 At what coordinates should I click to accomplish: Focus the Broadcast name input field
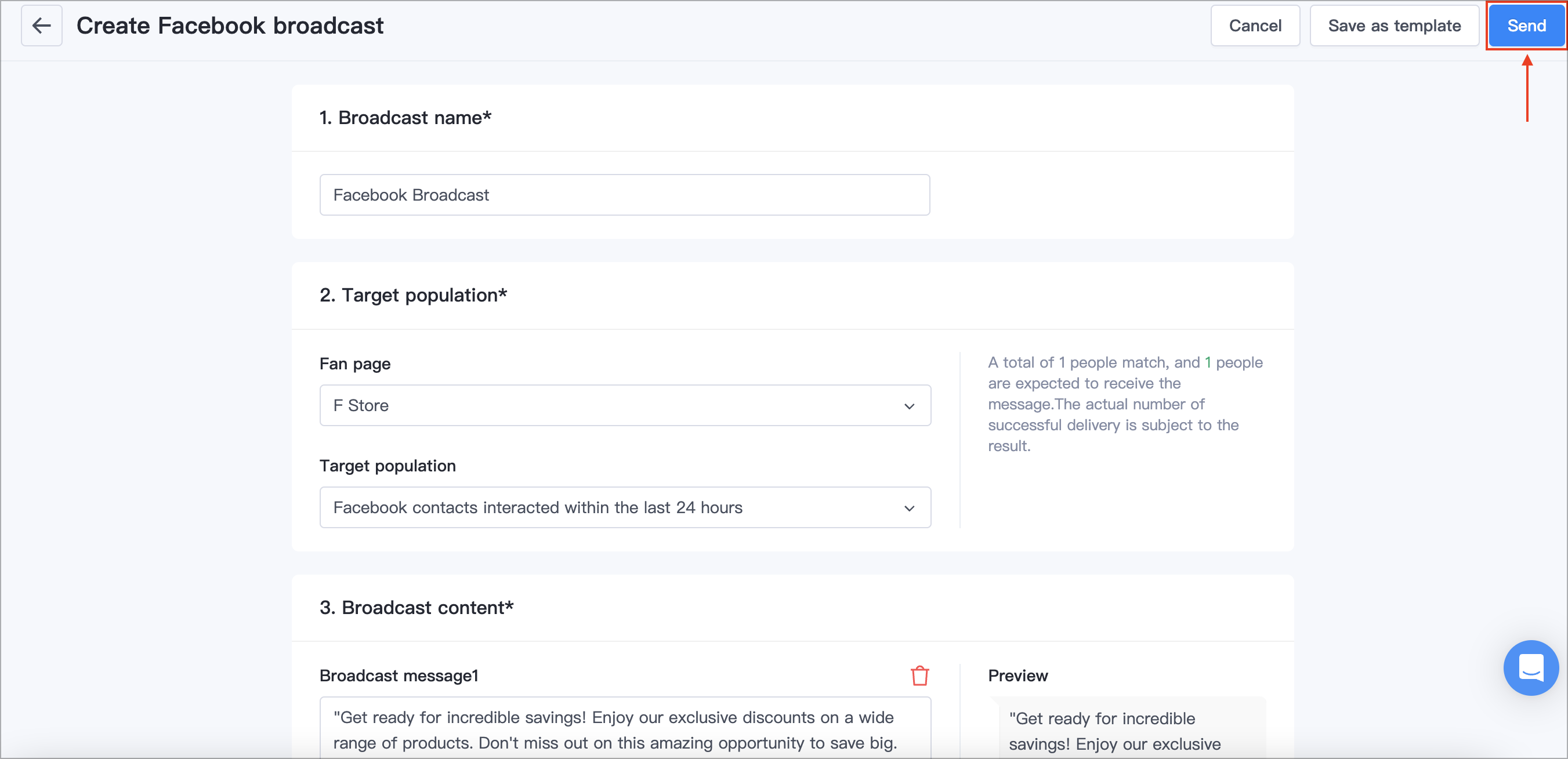coord(625,195)
